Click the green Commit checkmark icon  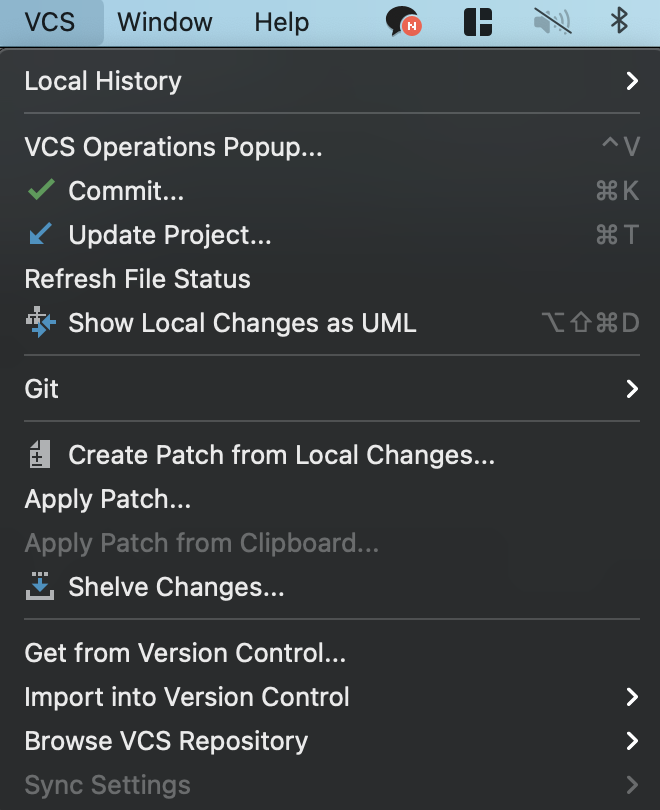(41, 190)
